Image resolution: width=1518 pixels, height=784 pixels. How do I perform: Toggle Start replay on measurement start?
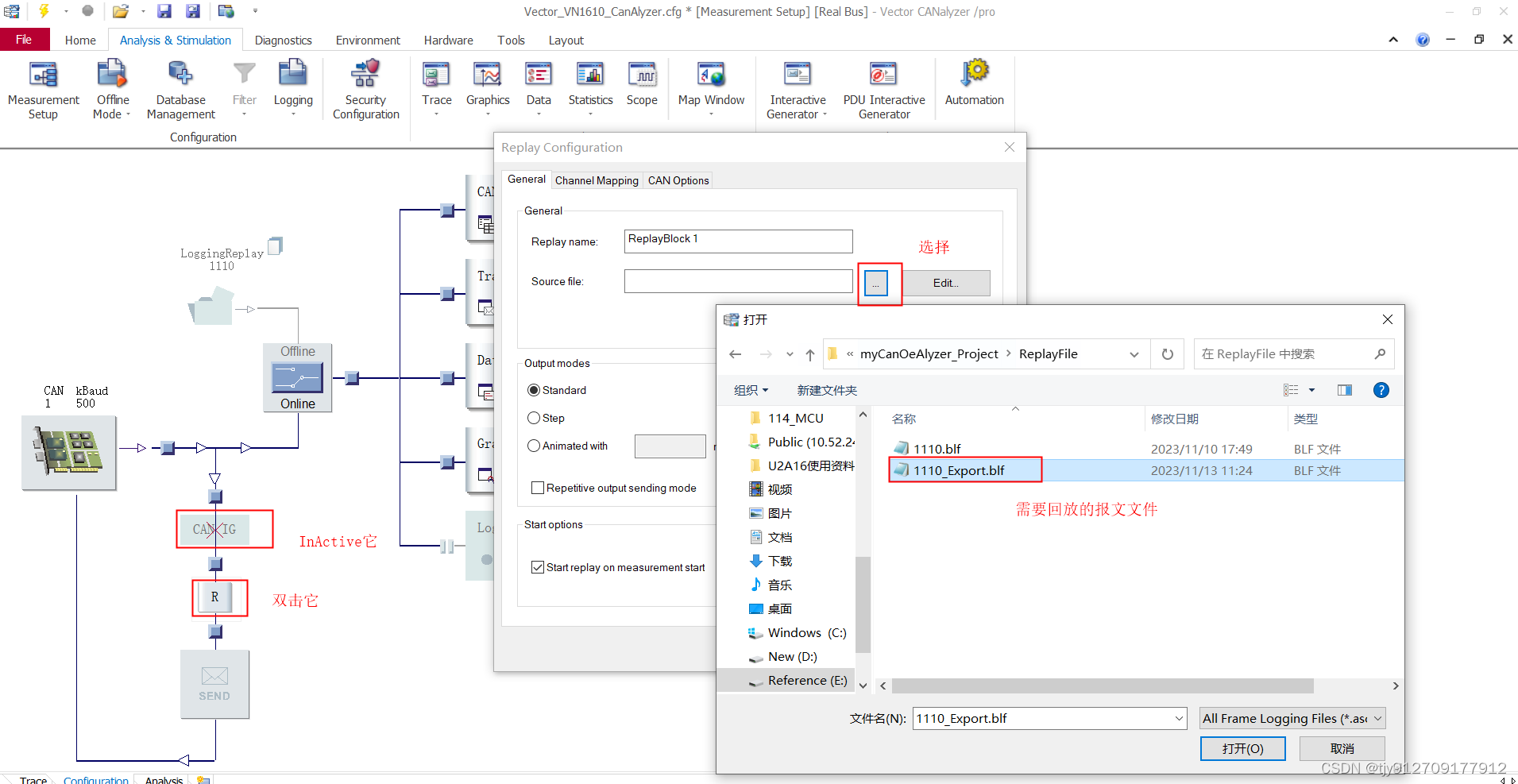538,567
